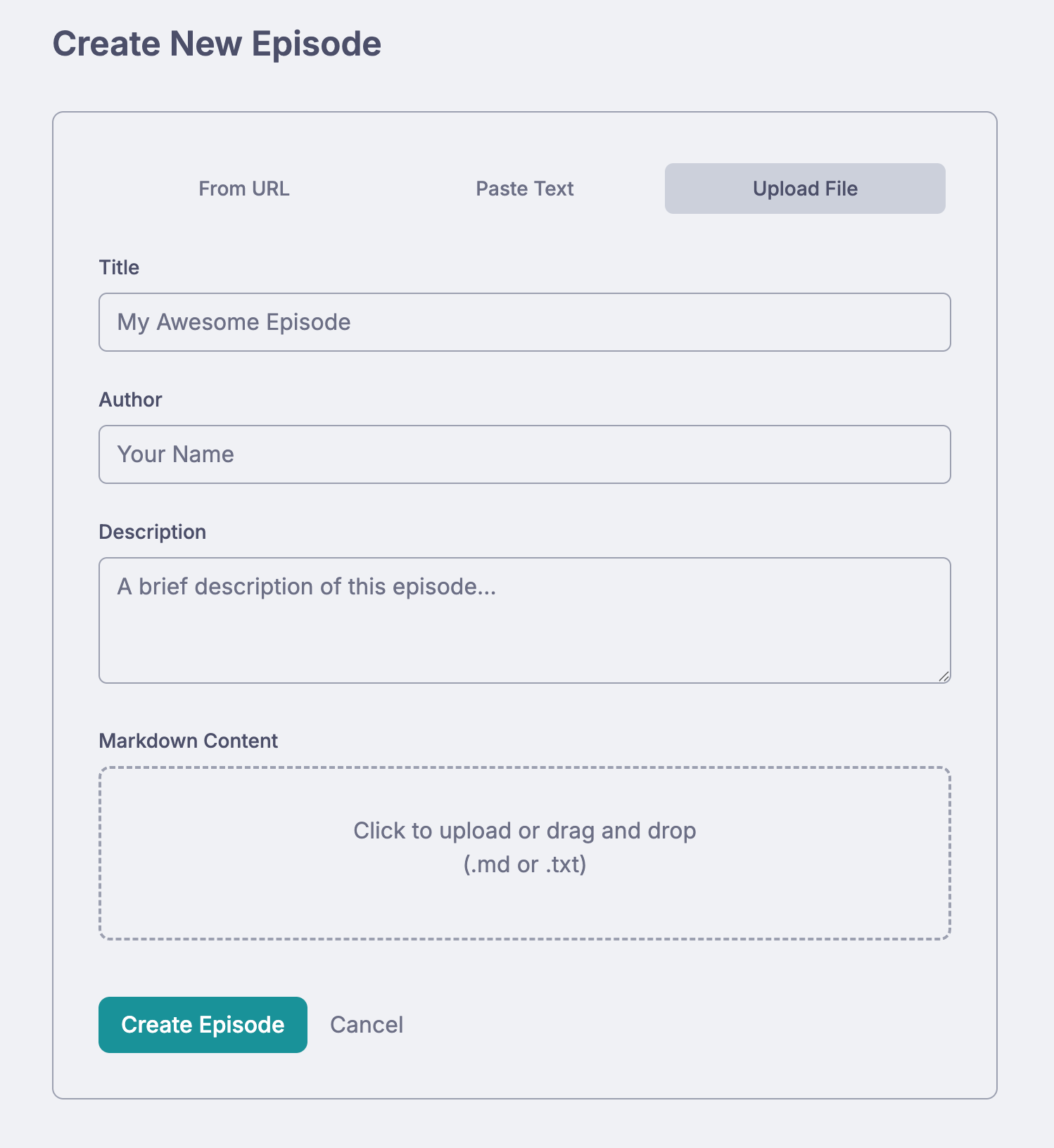Click the Title field label

(x=119, y=267)
